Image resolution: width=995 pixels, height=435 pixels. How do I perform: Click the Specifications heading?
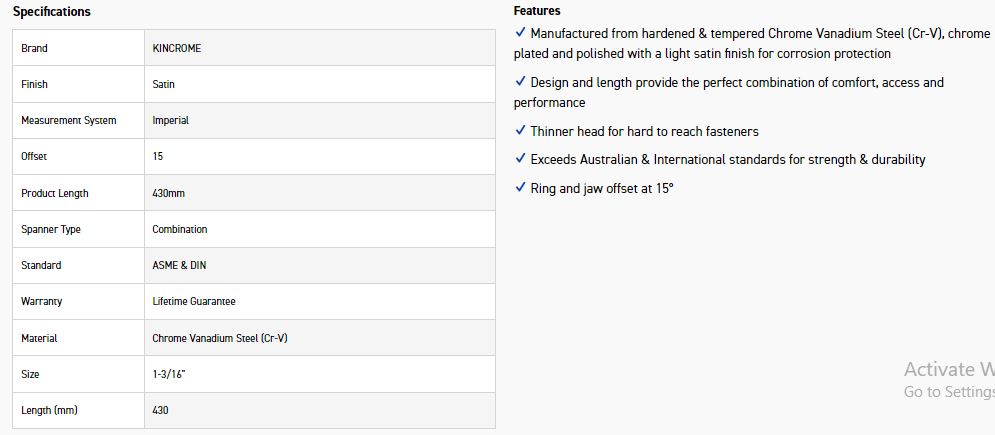pos(51,12)
